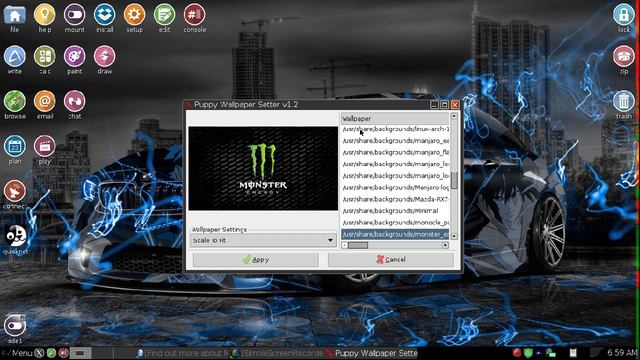The height and width of the screenshot is (360, 640).
Task: Click the wallpaper list scroll-down arrow
Action: click(x=454, y=237)
